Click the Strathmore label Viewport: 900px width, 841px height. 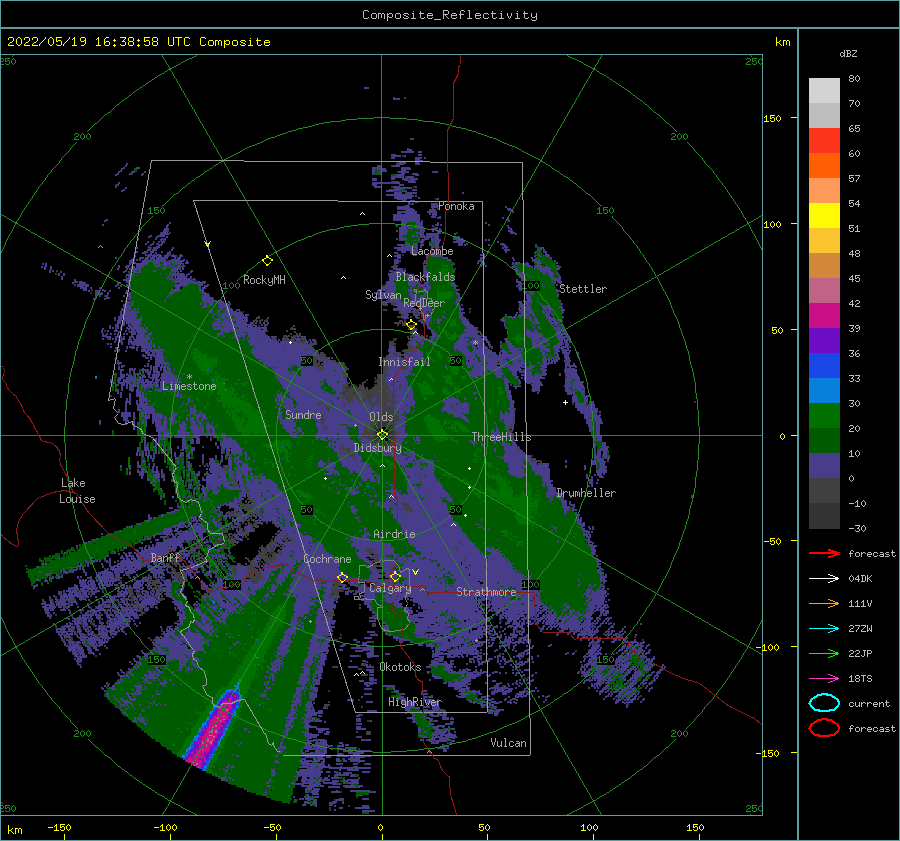(x=486, y=592)
